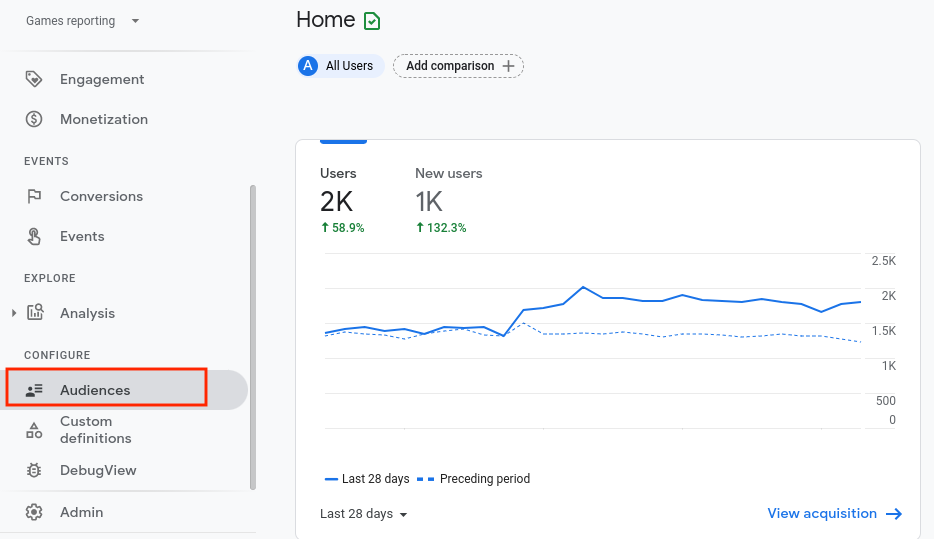Click the Conversions flag icon
The height and width of the screenshot is (539, 934).
34,196
